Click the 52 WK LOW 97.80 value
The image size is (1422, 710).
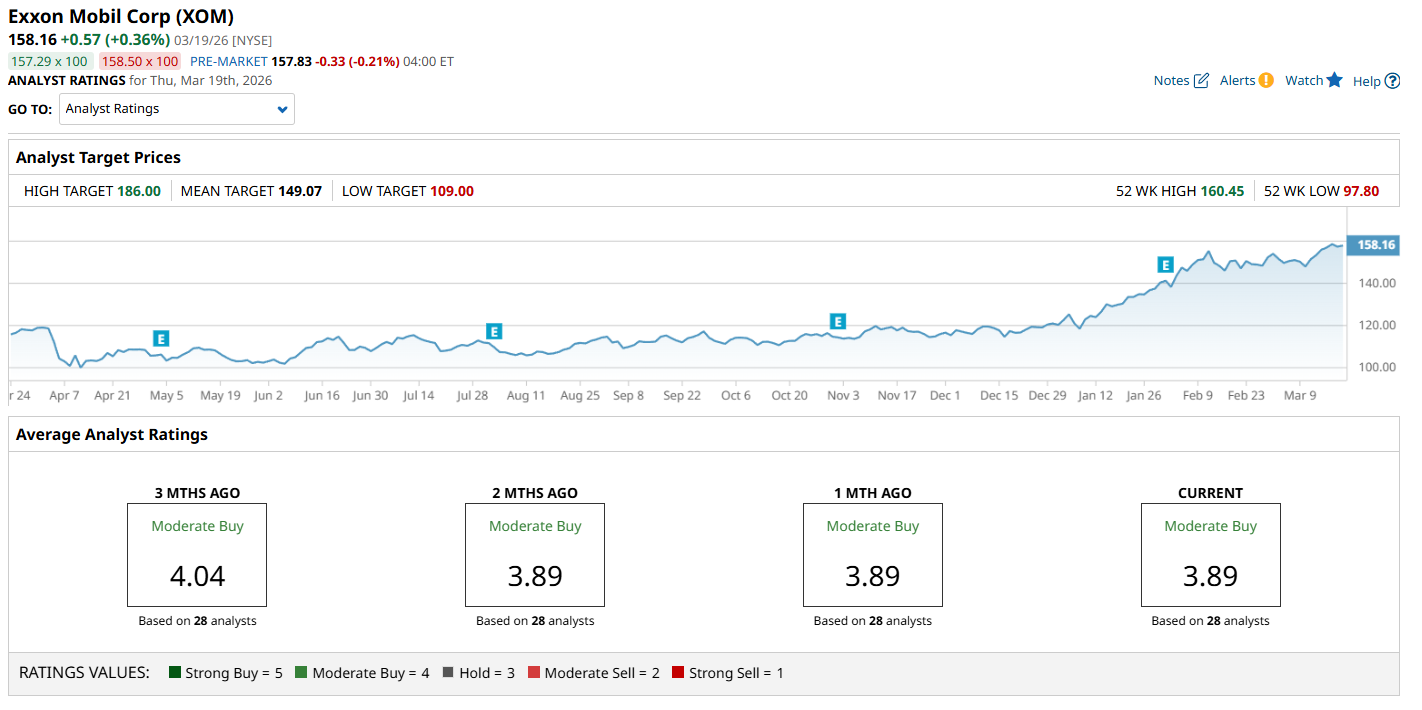click(x=1360, y=191)
